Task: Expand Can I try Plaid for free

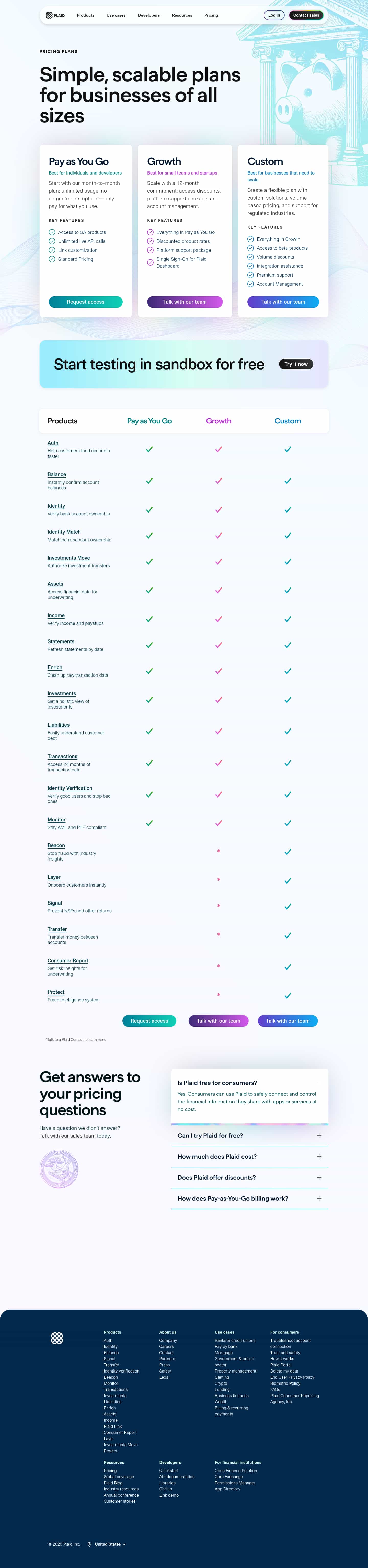Action: [319, 1135]
